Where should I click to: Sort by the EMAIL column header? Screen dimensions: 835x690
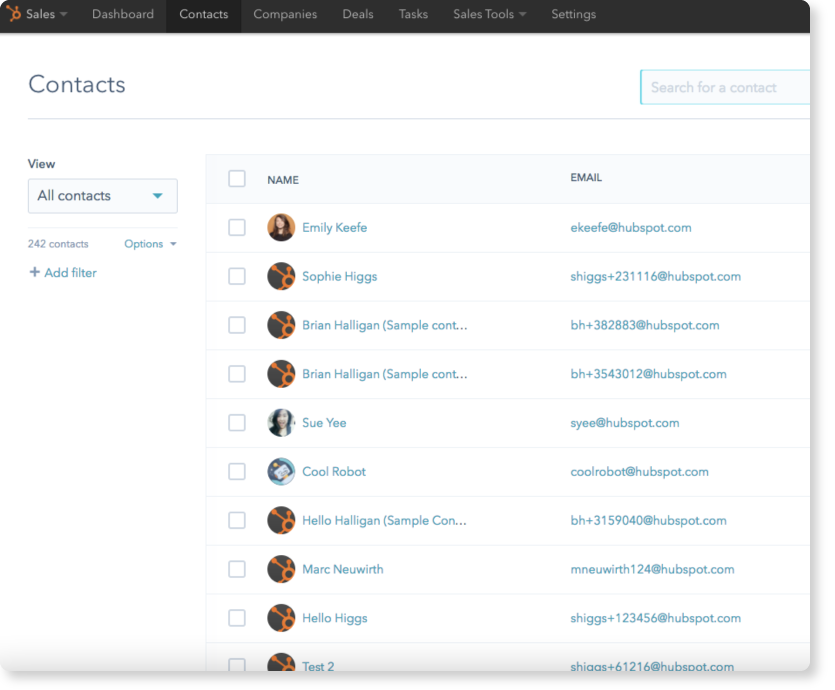[x=586, y=178]
